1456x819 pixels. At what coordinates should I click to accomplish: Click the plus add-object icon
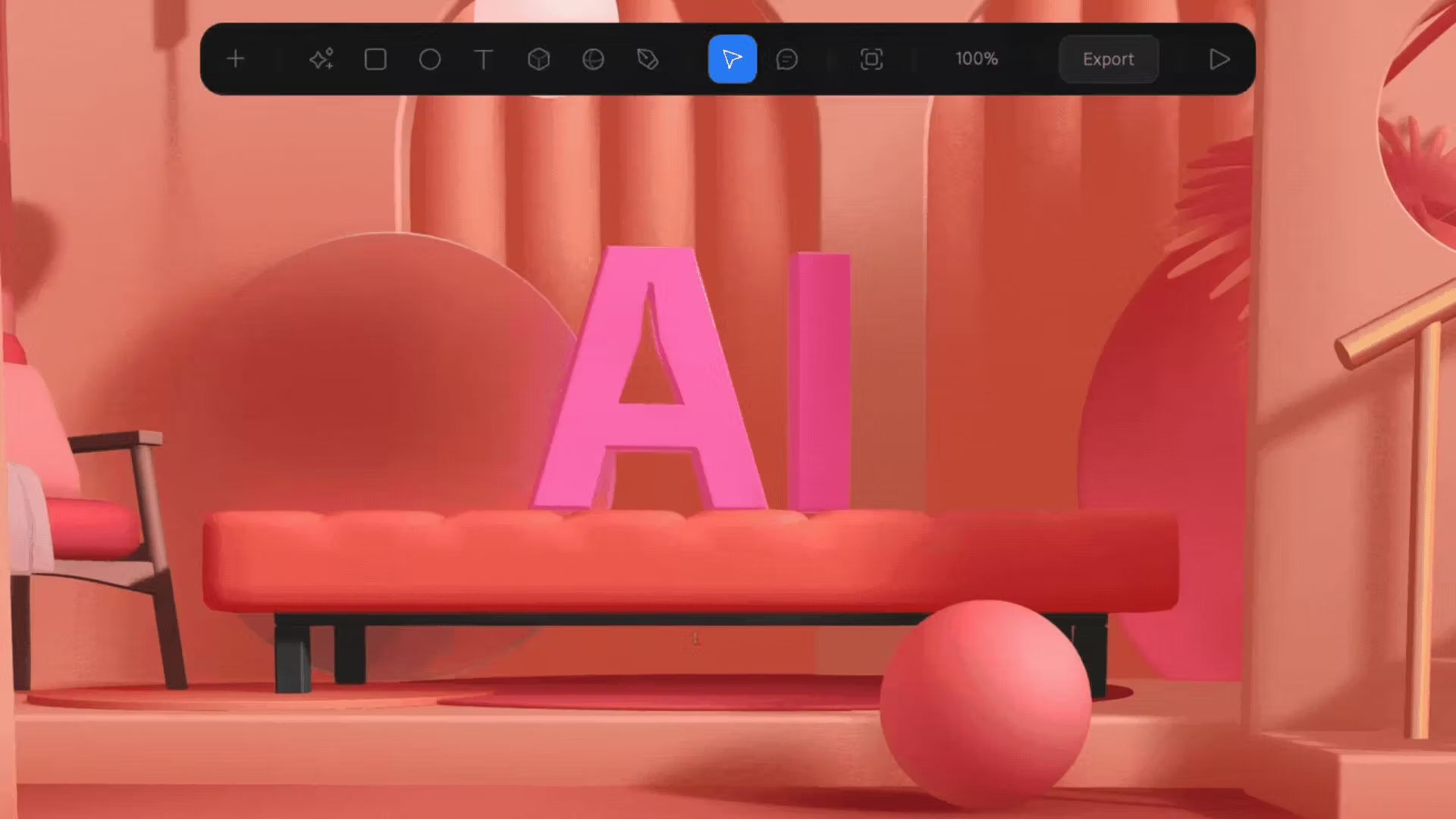pyautogui.click(x=236, y=59)
